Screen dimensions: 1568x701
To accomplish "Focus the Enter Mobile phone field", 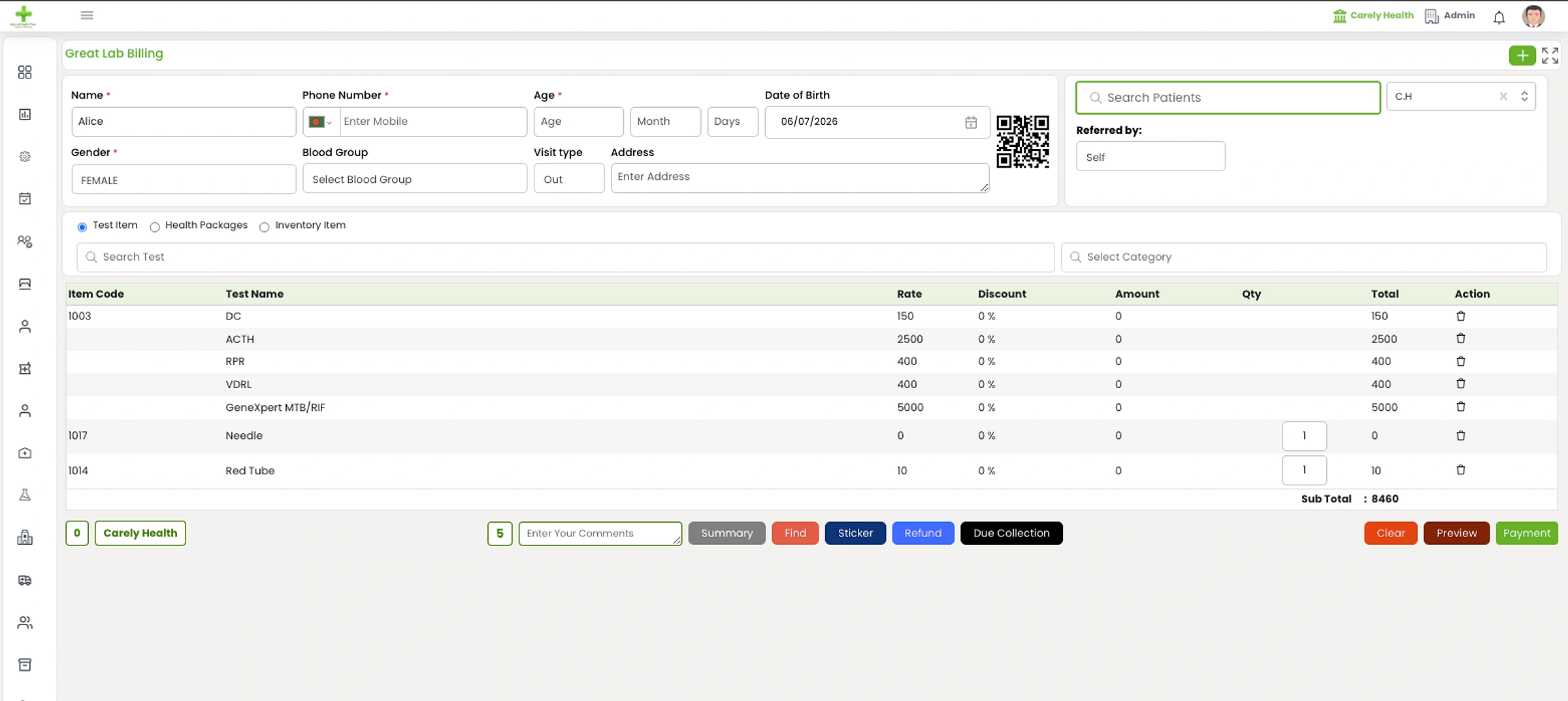I will pyautogui.click(x=433, y=122).
